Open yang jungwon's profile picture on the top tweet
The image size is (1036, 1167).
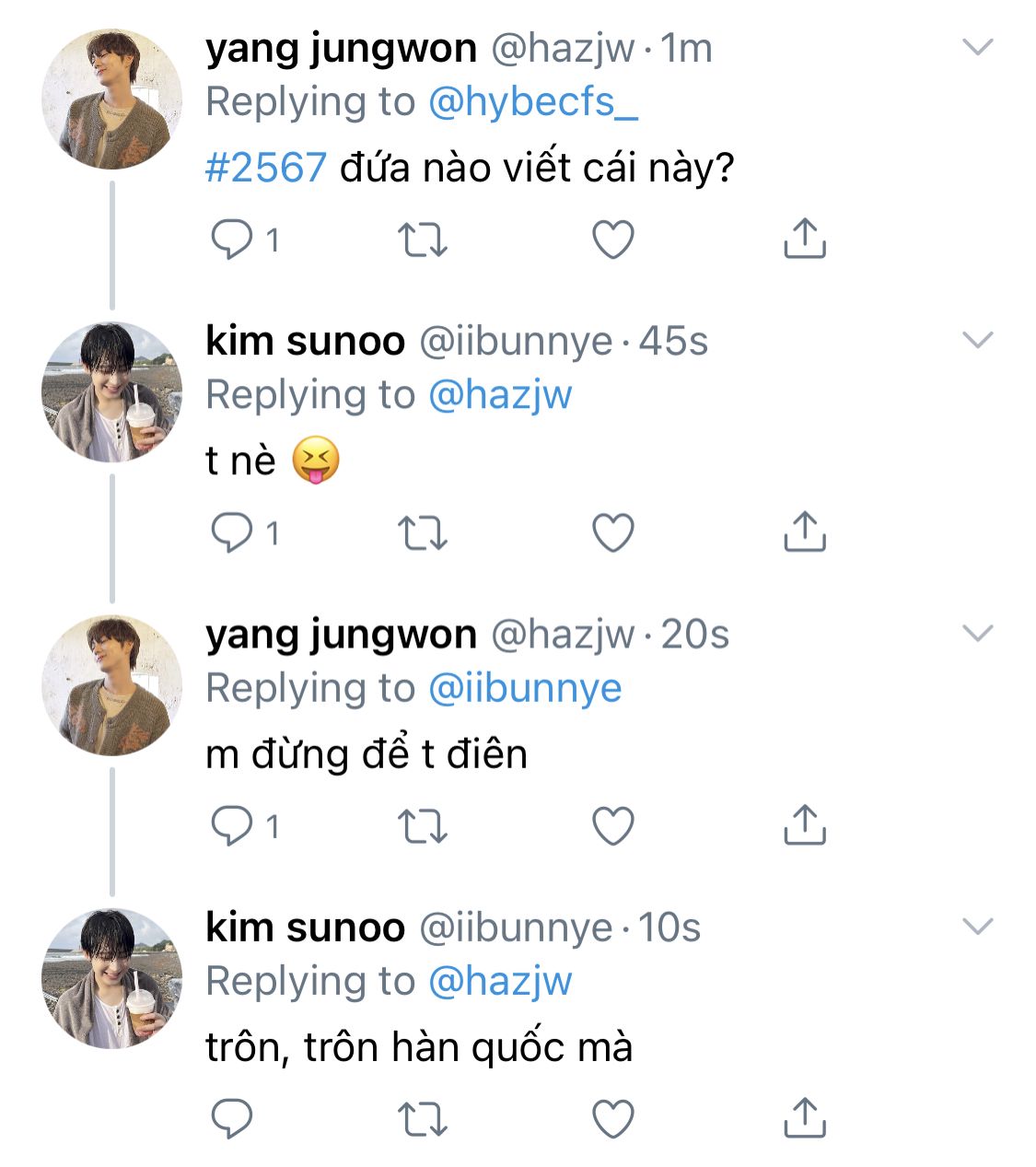[111, 99]
